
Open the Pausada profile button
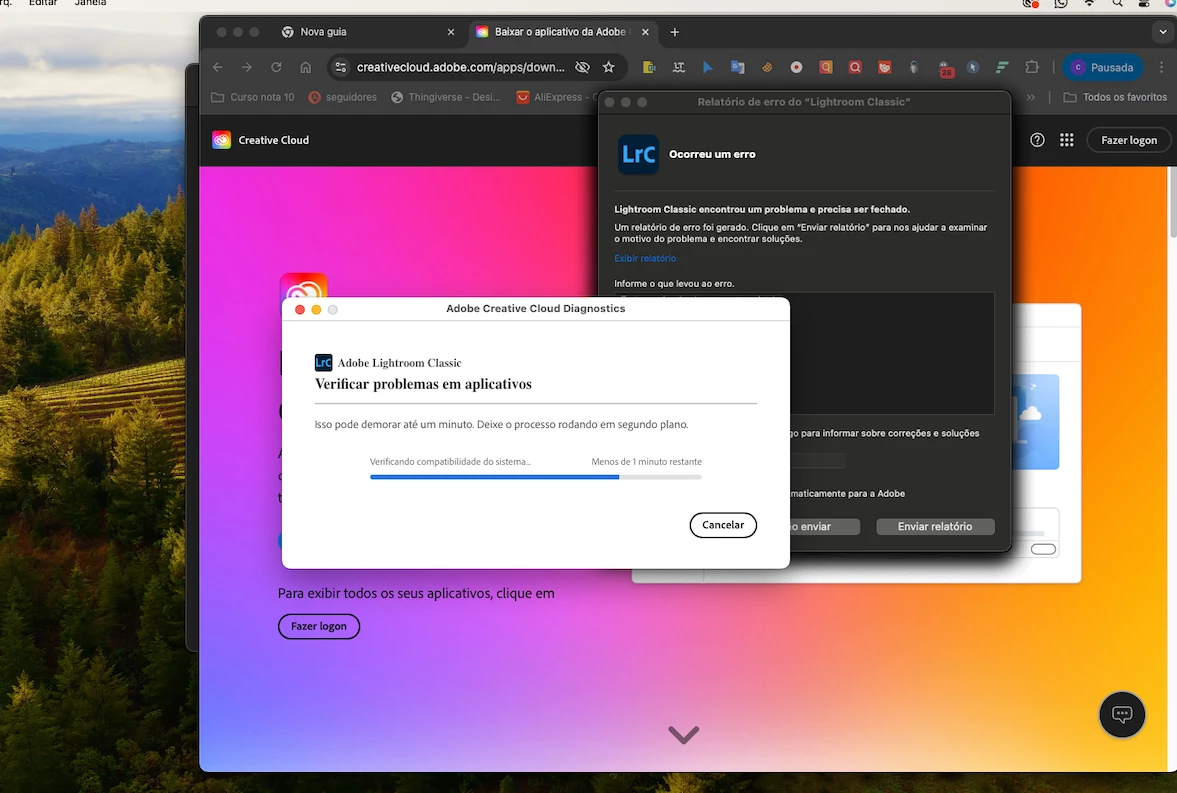pos(1103,67)
